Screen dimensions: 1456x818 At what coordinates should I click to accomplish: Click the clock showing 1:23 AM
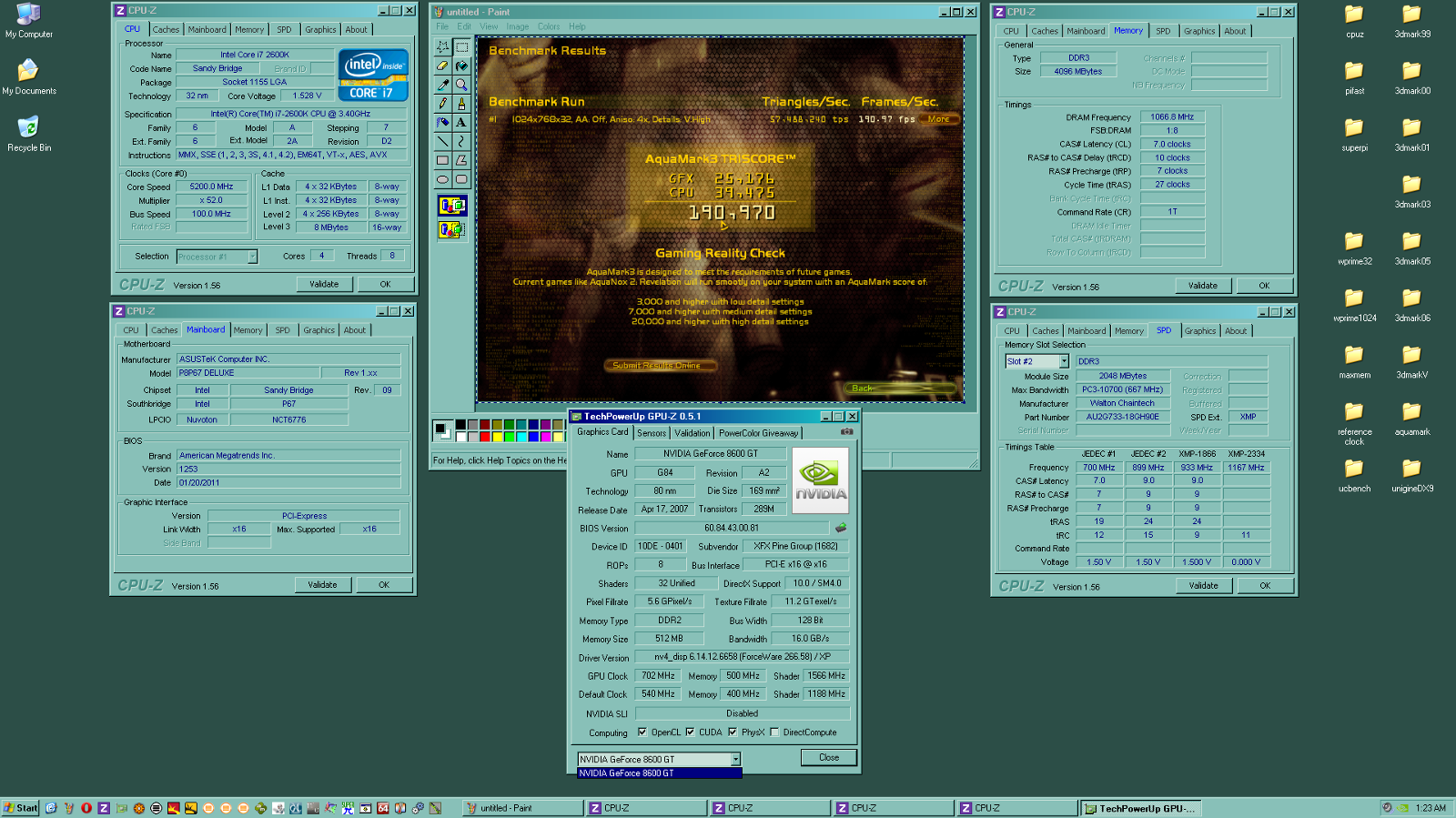coord(1431,808)
